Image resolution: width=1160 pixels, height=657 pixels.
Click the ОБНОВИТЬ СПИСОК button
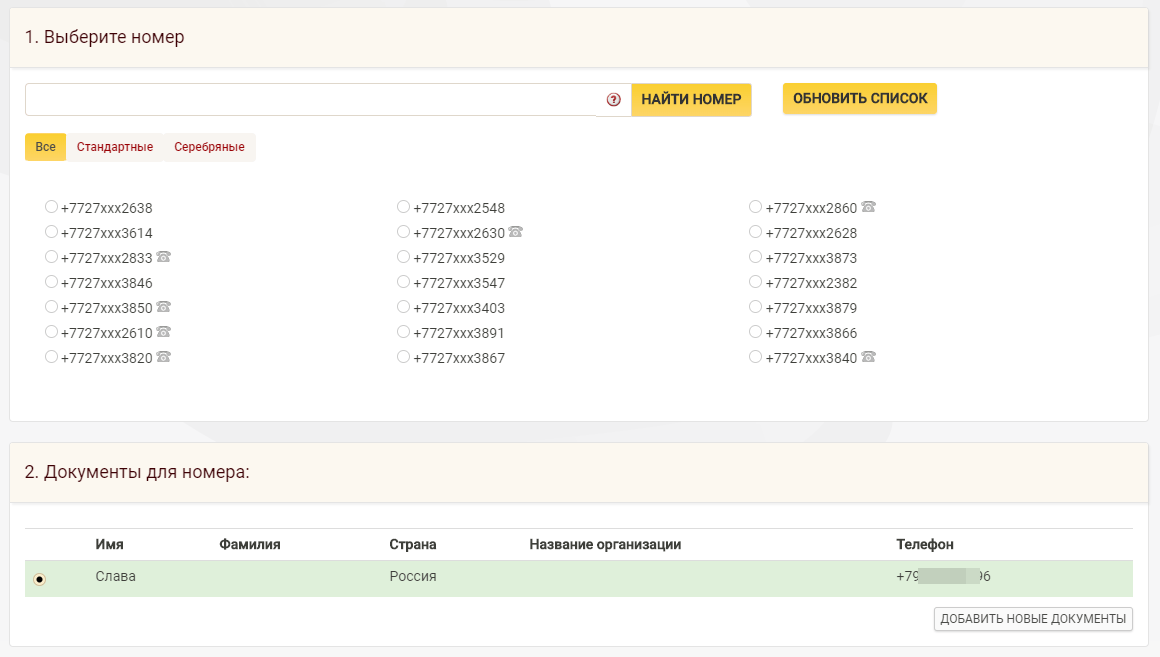coord(860,98)
